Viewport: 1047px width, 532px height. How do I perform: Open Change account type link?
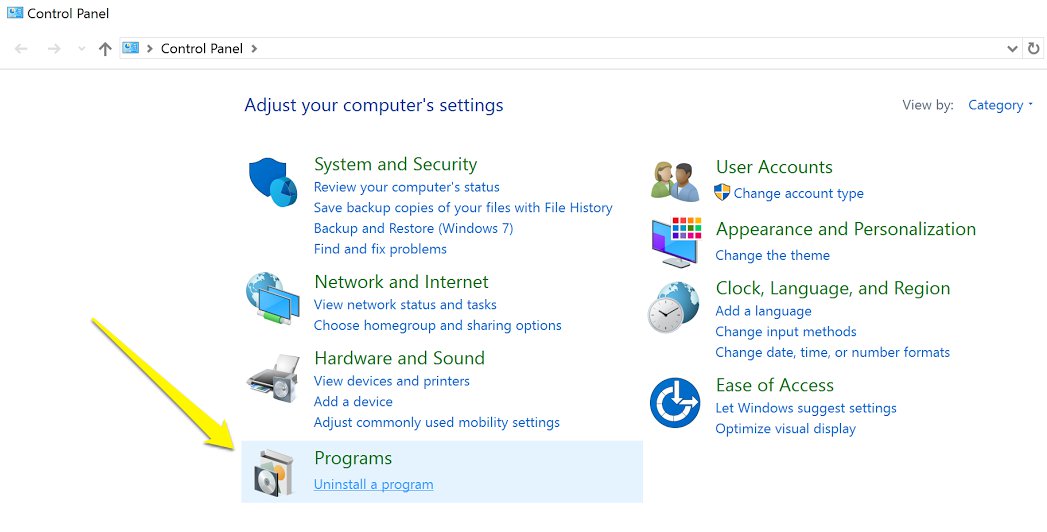[798, 193]
